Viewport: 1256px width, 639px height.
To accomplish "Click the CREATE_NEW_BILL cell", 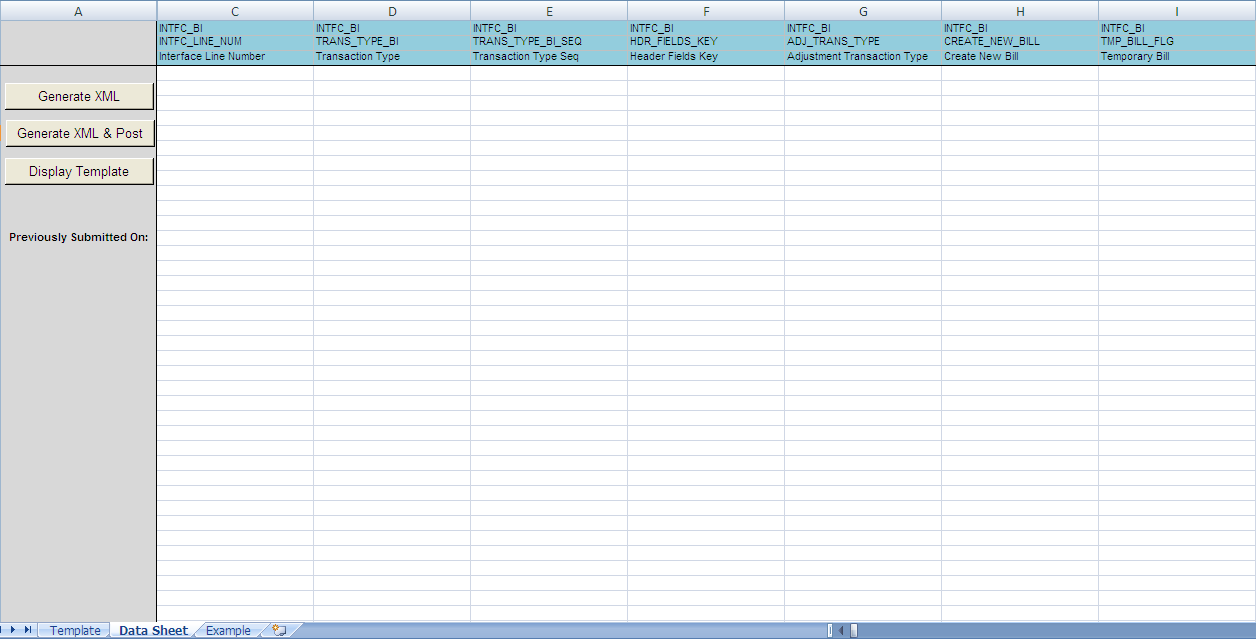I will [1020, 42].
